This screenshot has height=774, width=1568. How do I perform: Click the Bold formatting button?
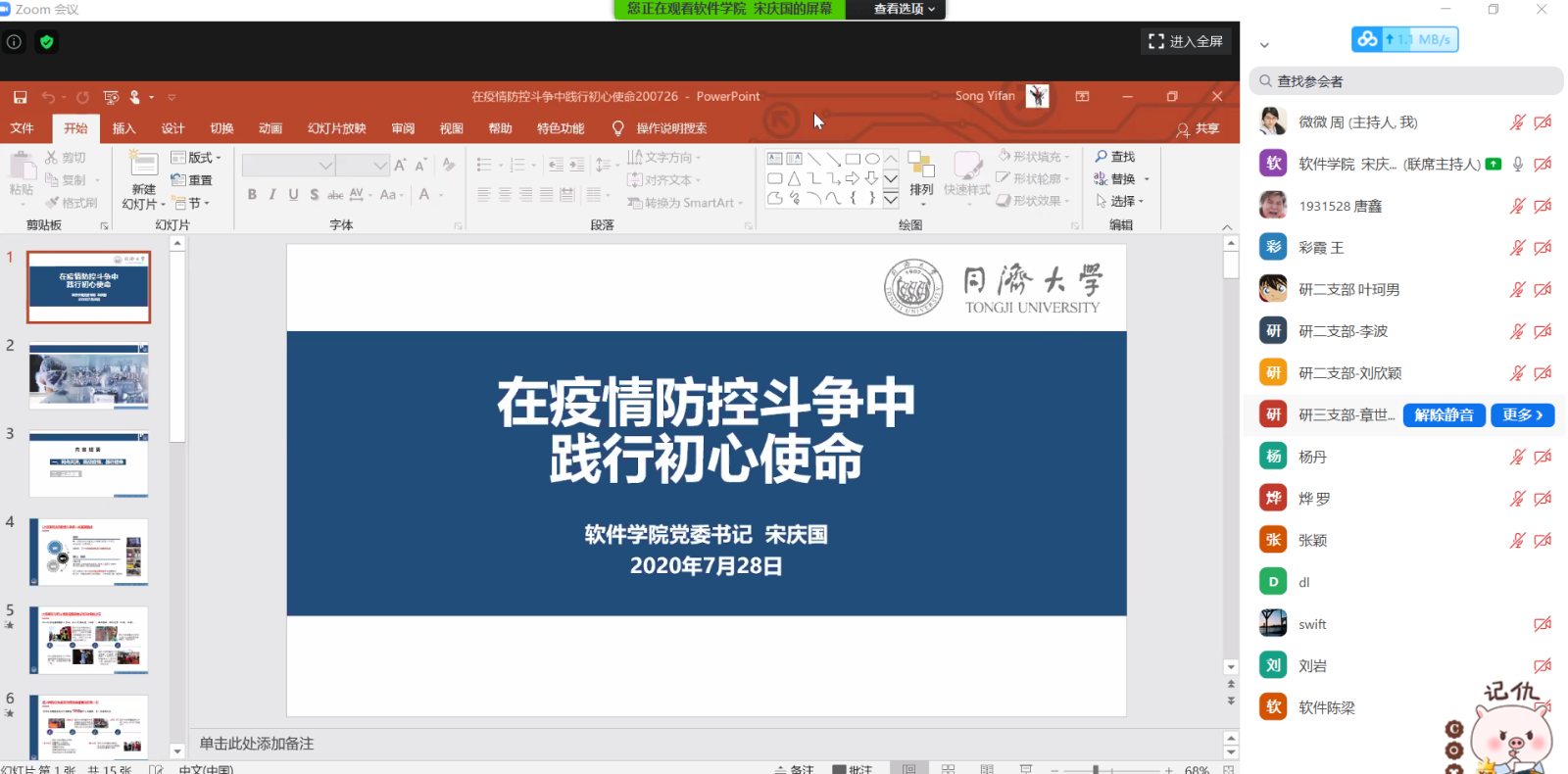coord(252,195)
